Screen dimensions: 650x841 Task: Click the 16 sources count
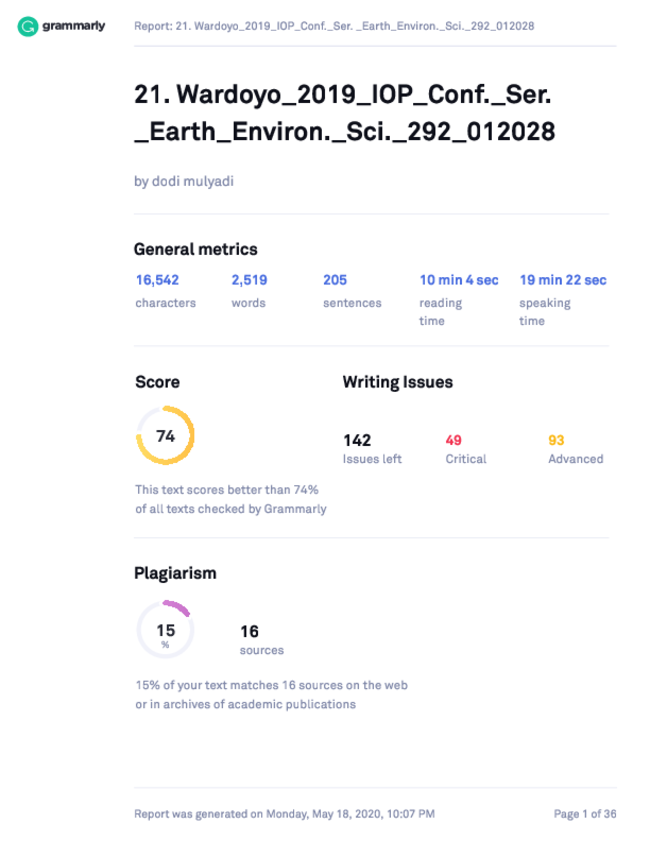pyautogui.click(x=262, y=640)
